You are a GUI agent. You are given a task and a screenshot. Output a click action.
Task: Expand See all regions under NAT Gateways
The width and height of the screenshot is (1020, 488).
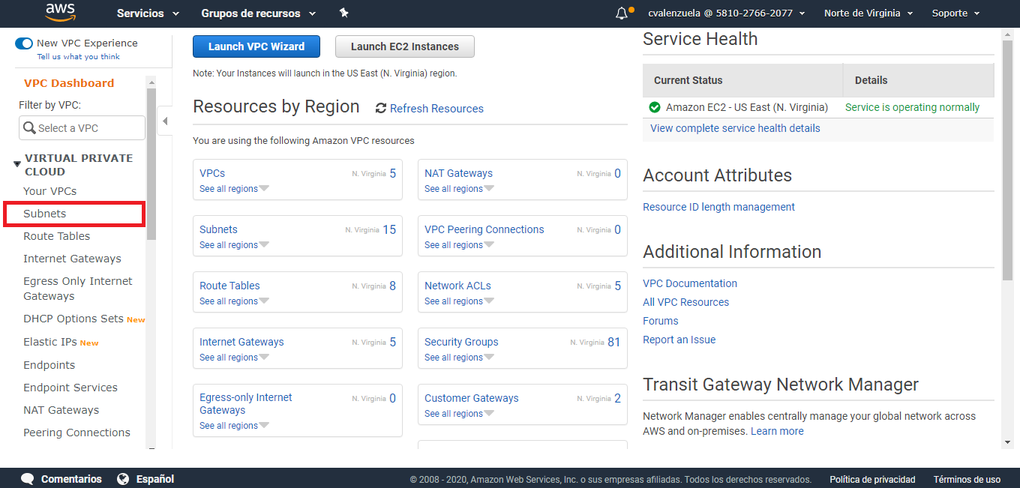(459, 189)
